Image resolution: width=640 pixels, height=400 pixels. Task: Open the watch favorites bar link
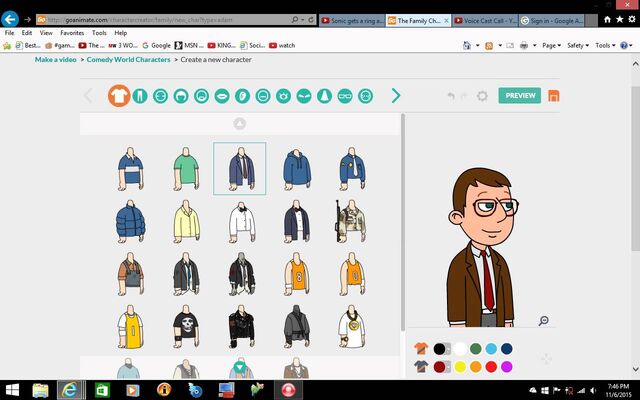coord(282,45)
